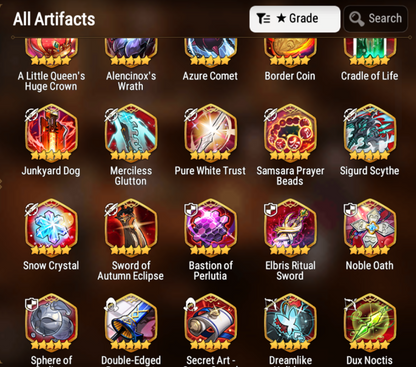This screenshot has width=416, height=367.
Task: Open the Elbris Ritual Sword artifact
Action: 290,228
